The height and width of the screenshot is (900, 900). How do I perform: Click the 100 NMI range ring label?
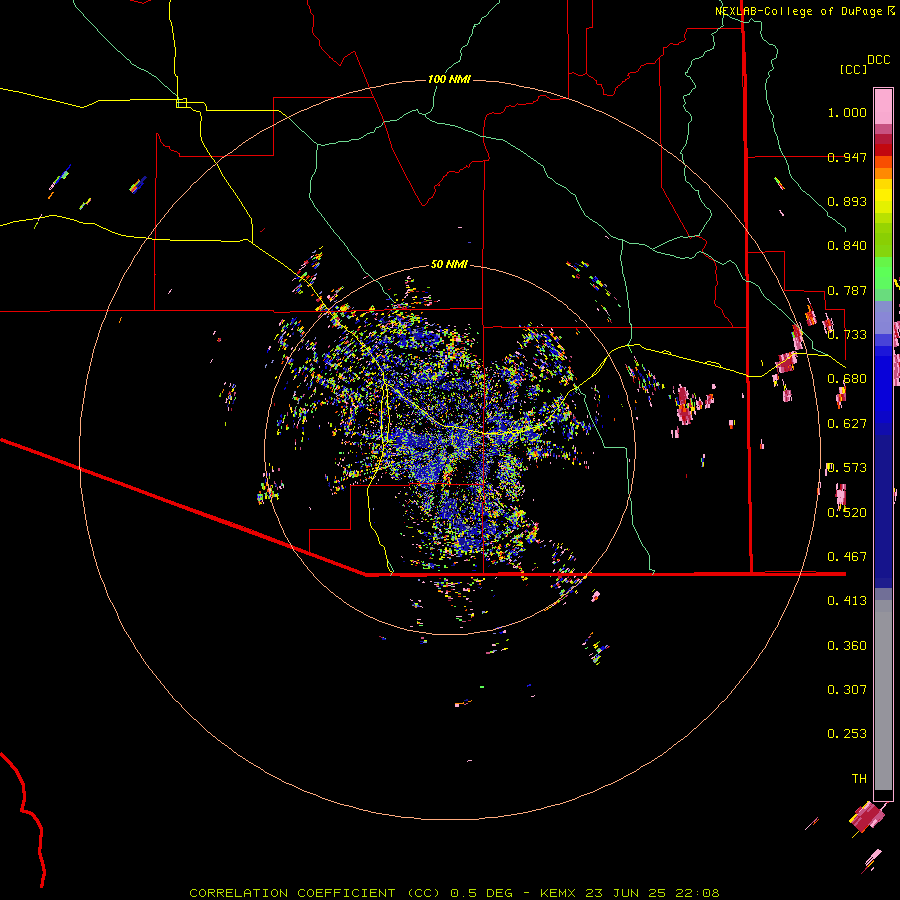449,79
